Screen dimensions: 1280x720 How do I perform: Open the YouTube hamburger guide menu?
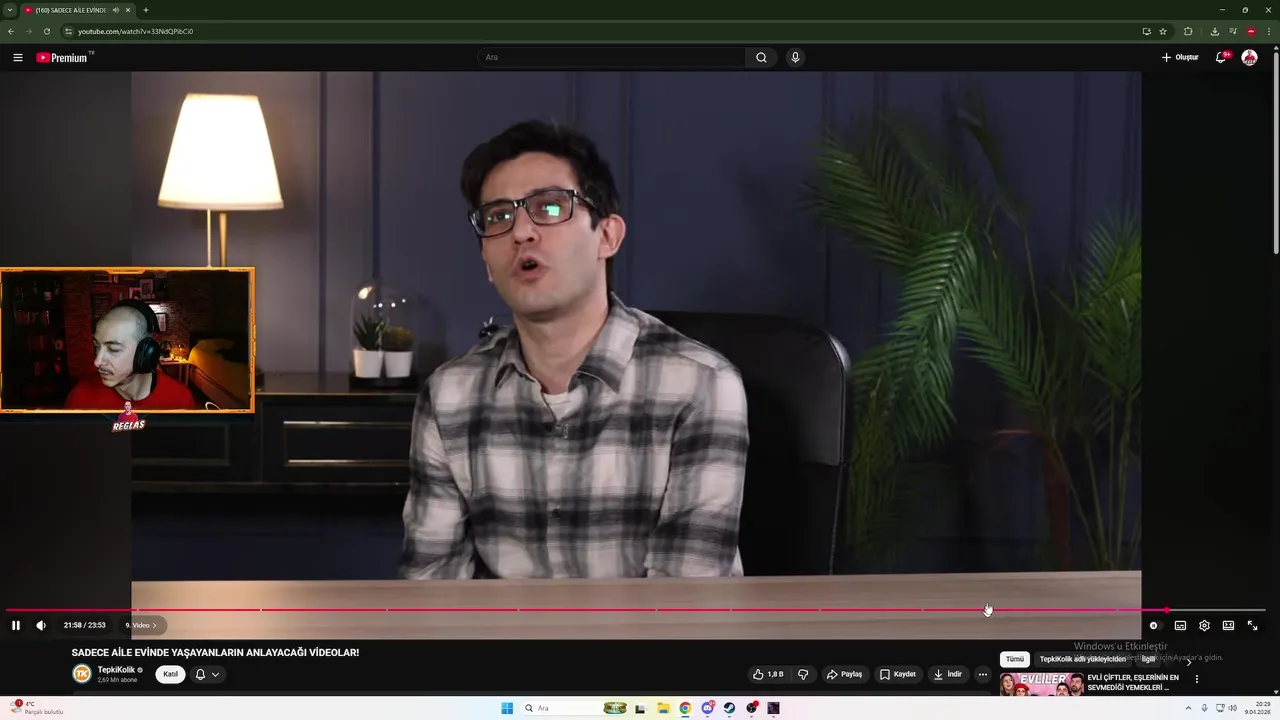coord(18,58)
